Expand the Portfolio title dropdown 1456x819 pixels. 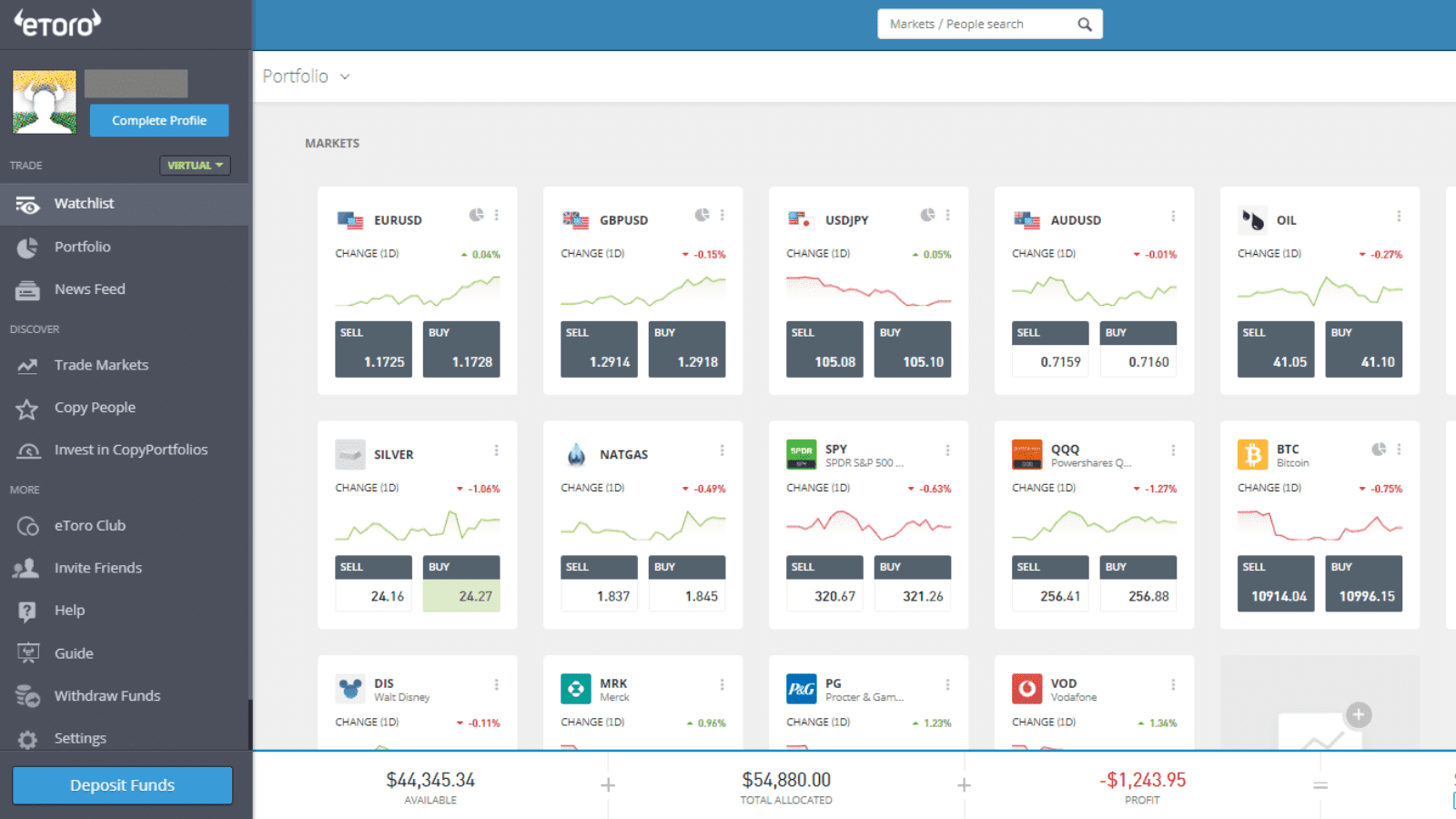coord(345,77)
